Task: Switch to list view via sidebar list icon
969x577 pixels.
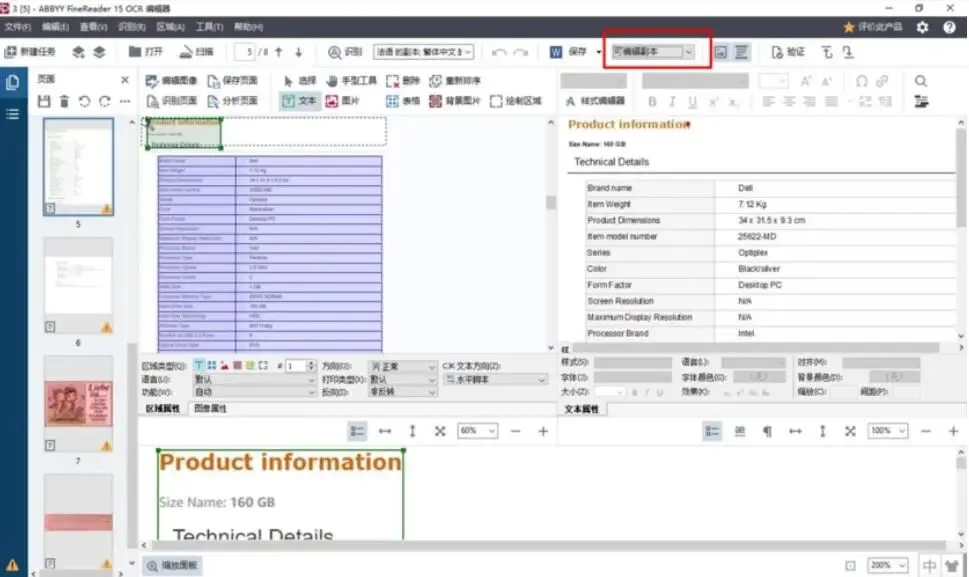Action: pos(12,114)
